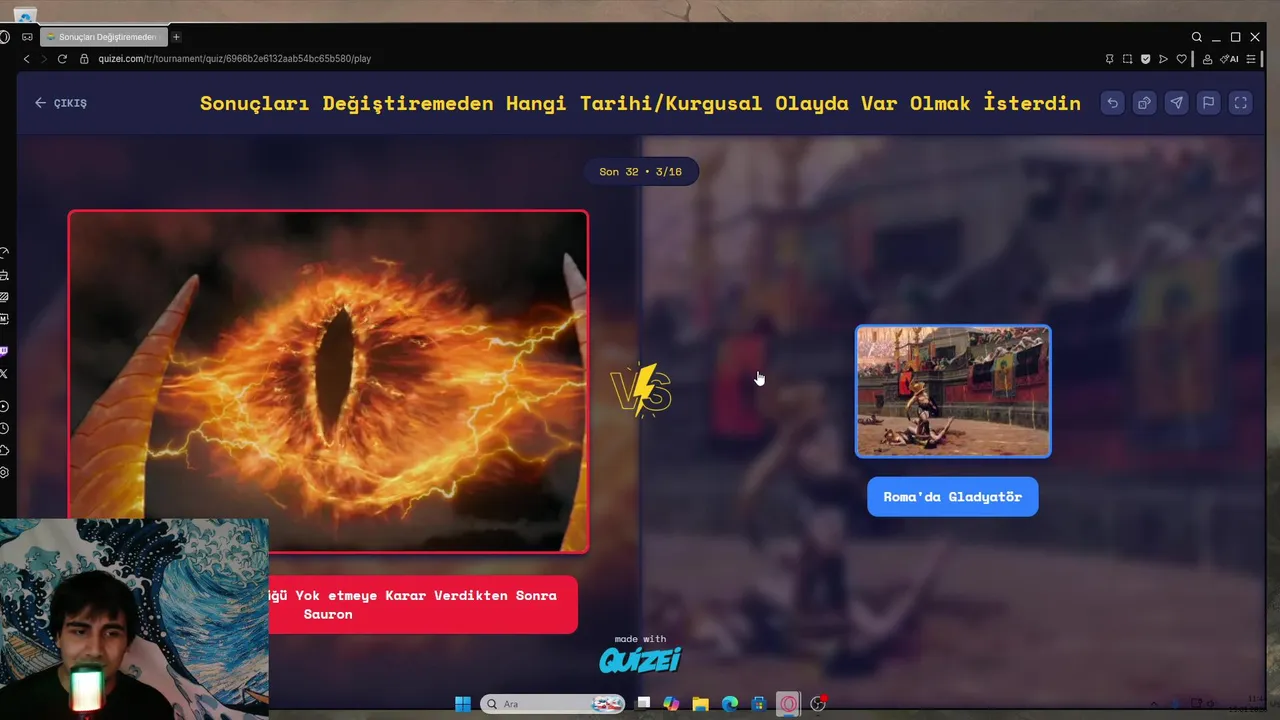Click the Windows Start button
1280x720 pixels.
[463, 704]
